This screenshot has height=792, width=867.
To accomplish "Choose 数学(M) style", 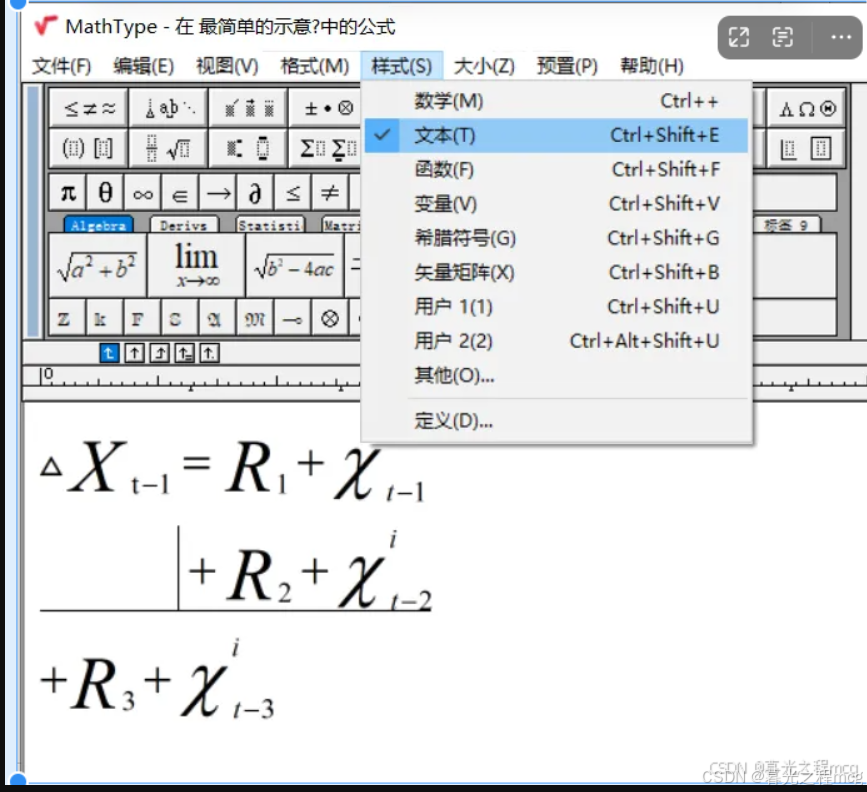I will tap(556, 101).
